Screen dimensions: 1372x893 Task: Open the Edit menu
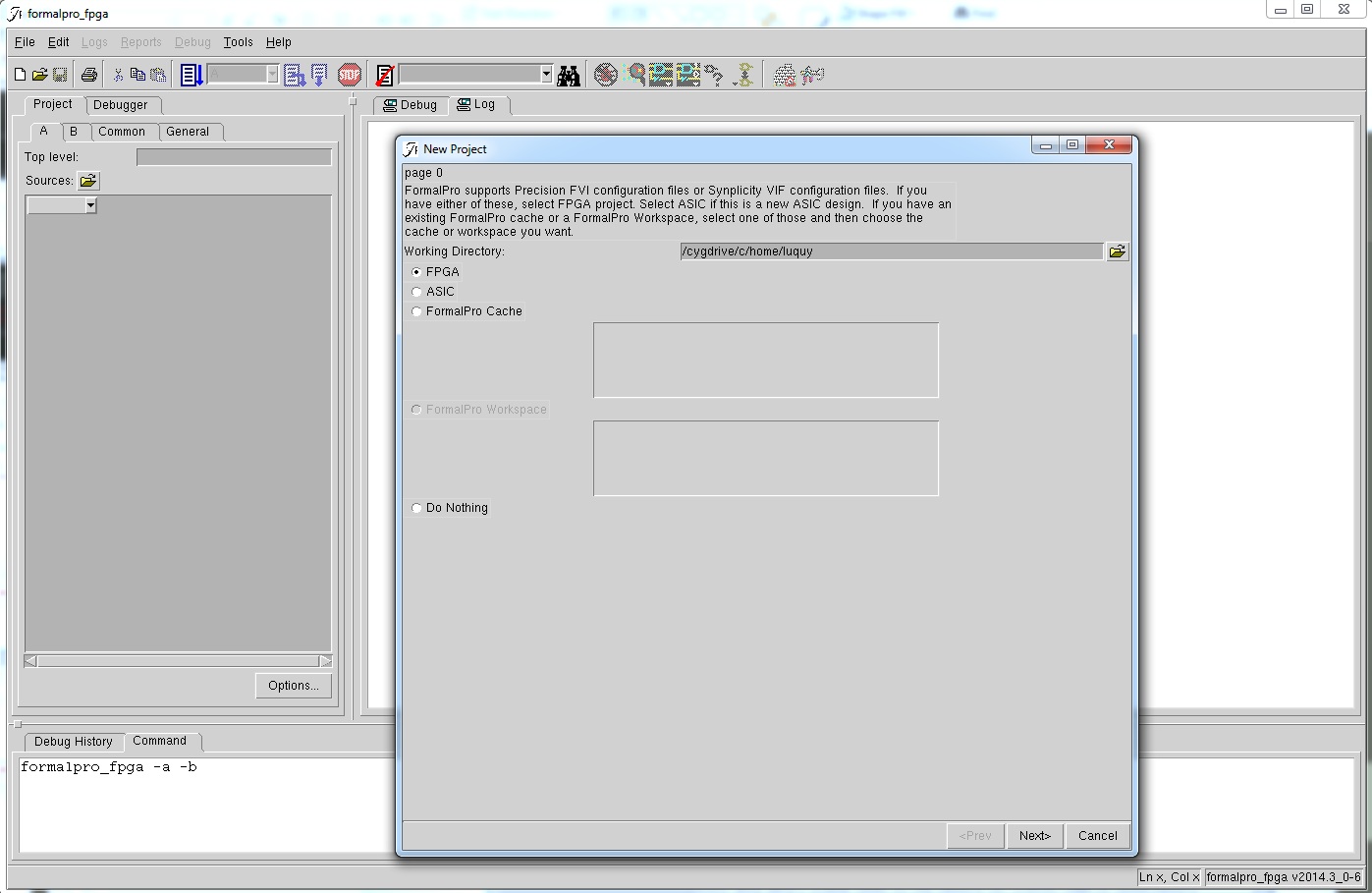[x=59, y=42]
